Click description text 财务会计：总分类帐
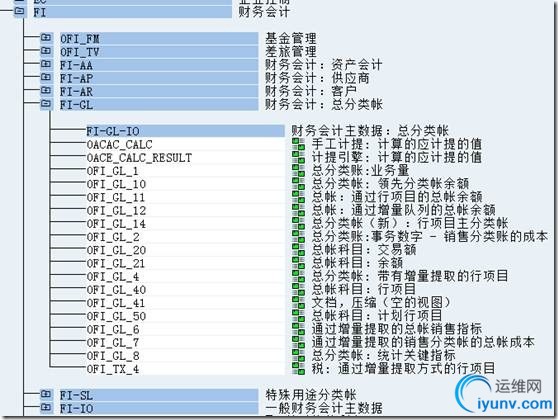 324,104
